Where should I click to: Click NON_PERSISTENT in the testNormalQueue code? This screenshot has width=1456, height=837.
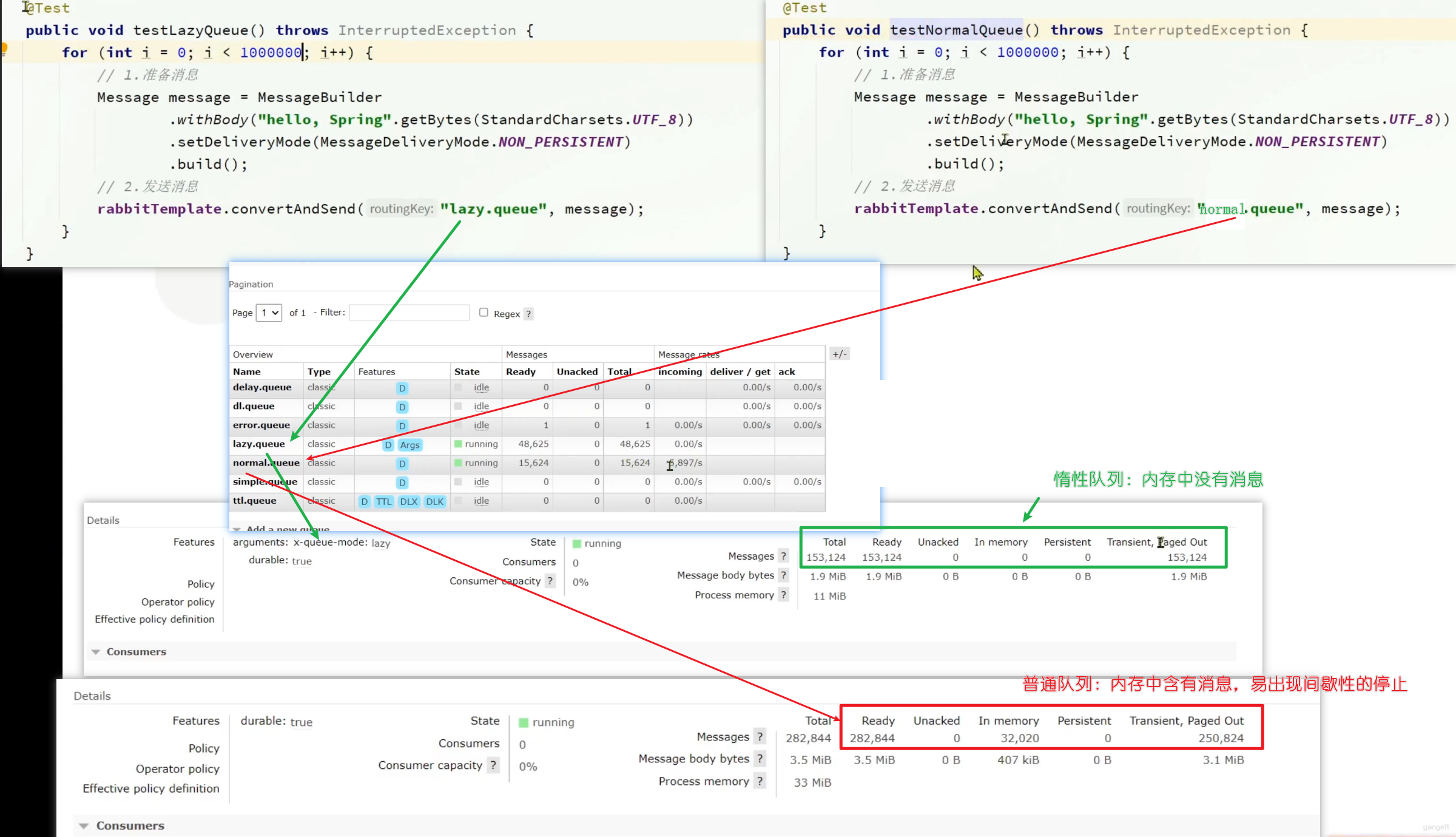point(1318,142)
